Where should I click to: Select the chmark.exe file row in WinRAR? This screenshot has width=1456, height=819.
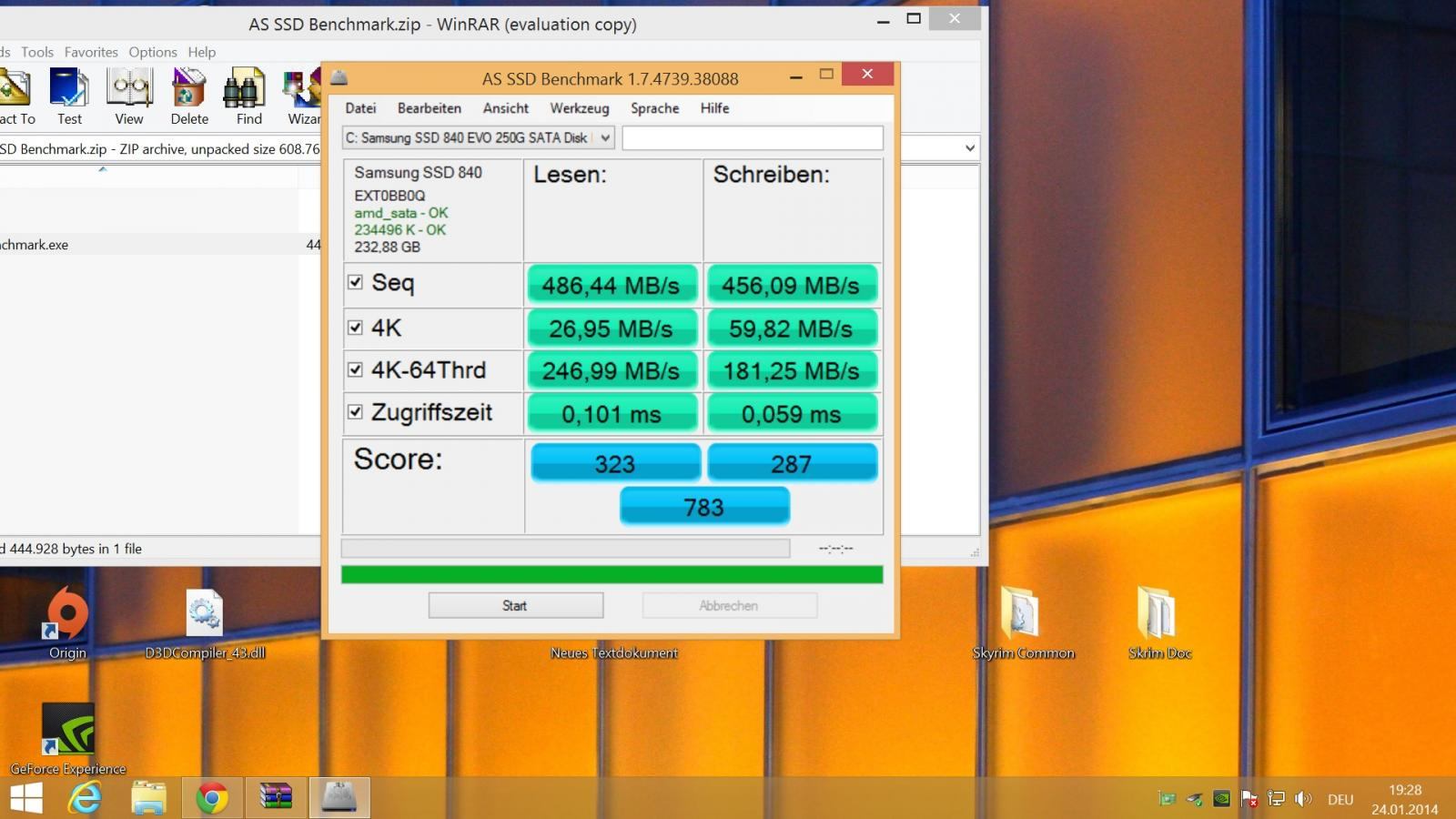tap(161, 244)
